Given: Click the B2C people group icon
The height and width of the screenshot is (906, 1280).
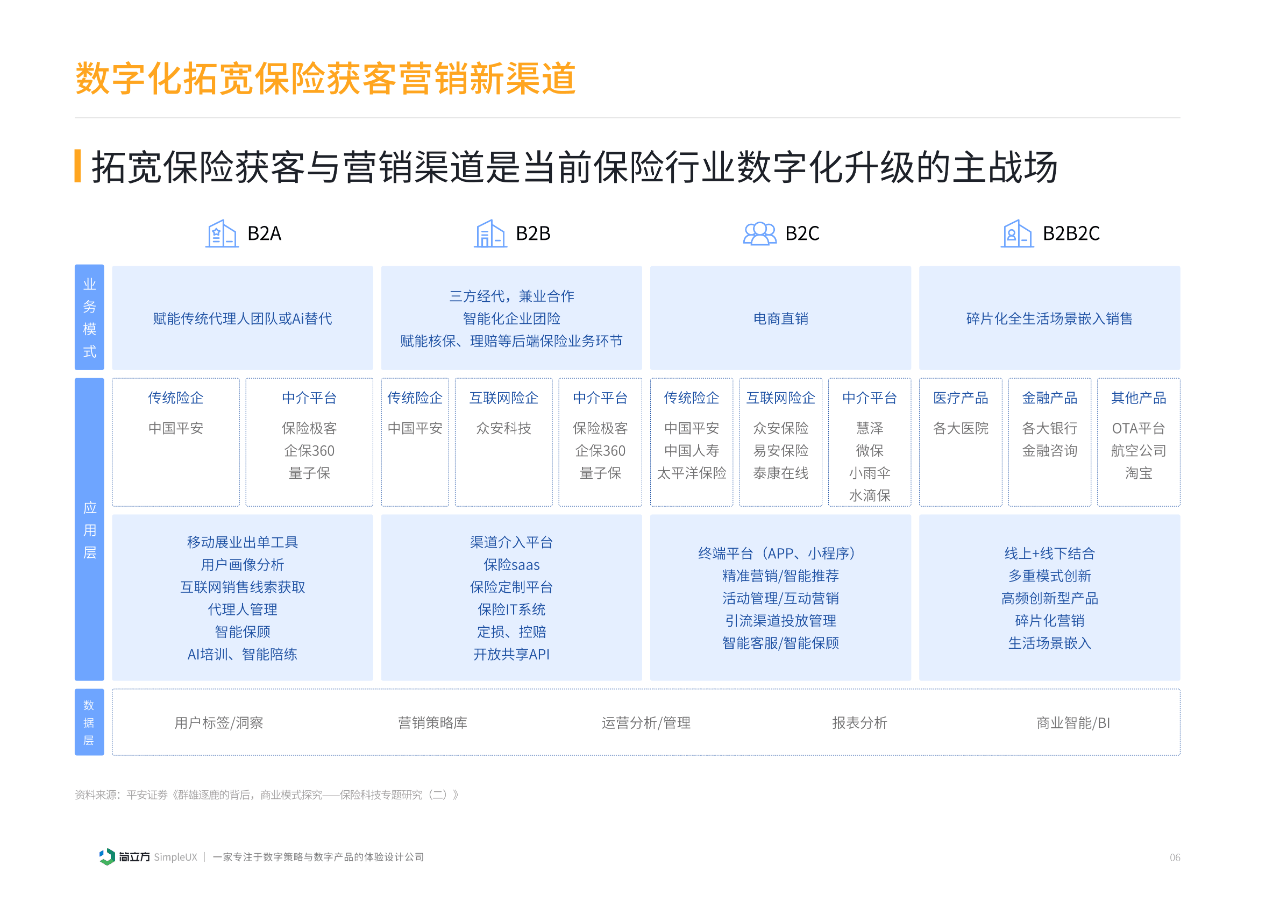Looking at the screenshot, I should coord(760,234).
